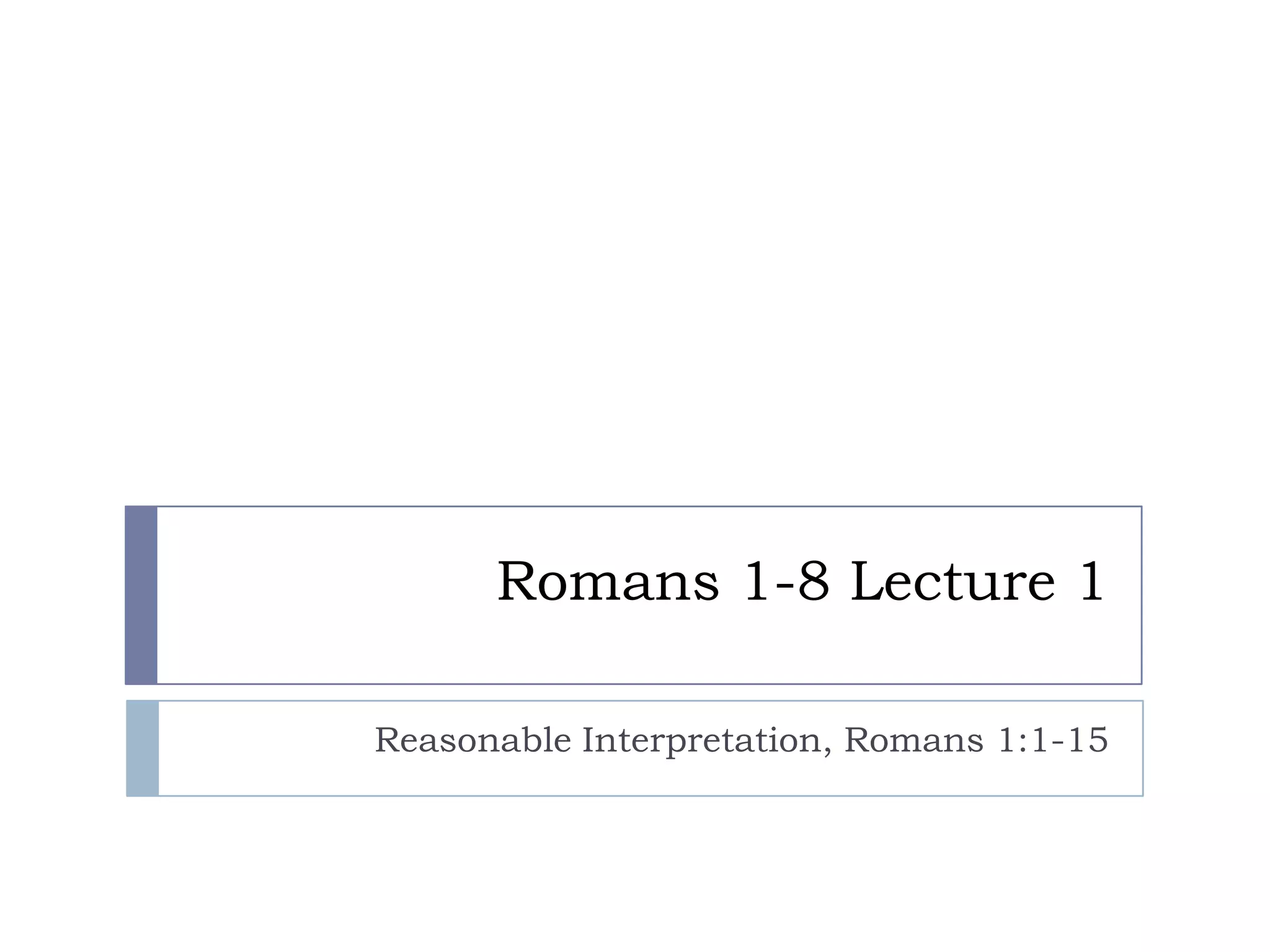This screenshot has height=952, width=1270.
Task: Select the light blue accent bar beside the subtitle
Action: [143, 747]
